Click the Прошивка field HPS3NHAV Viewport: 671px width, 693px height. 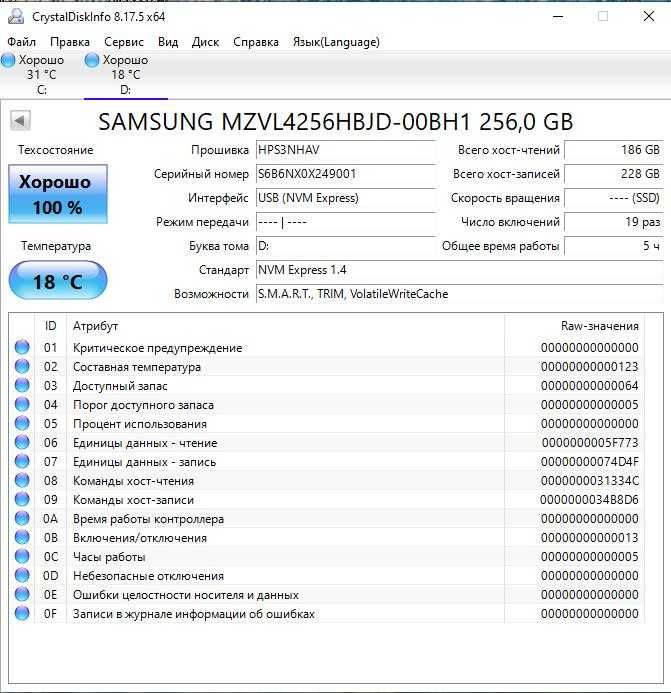tap(346, 150)
